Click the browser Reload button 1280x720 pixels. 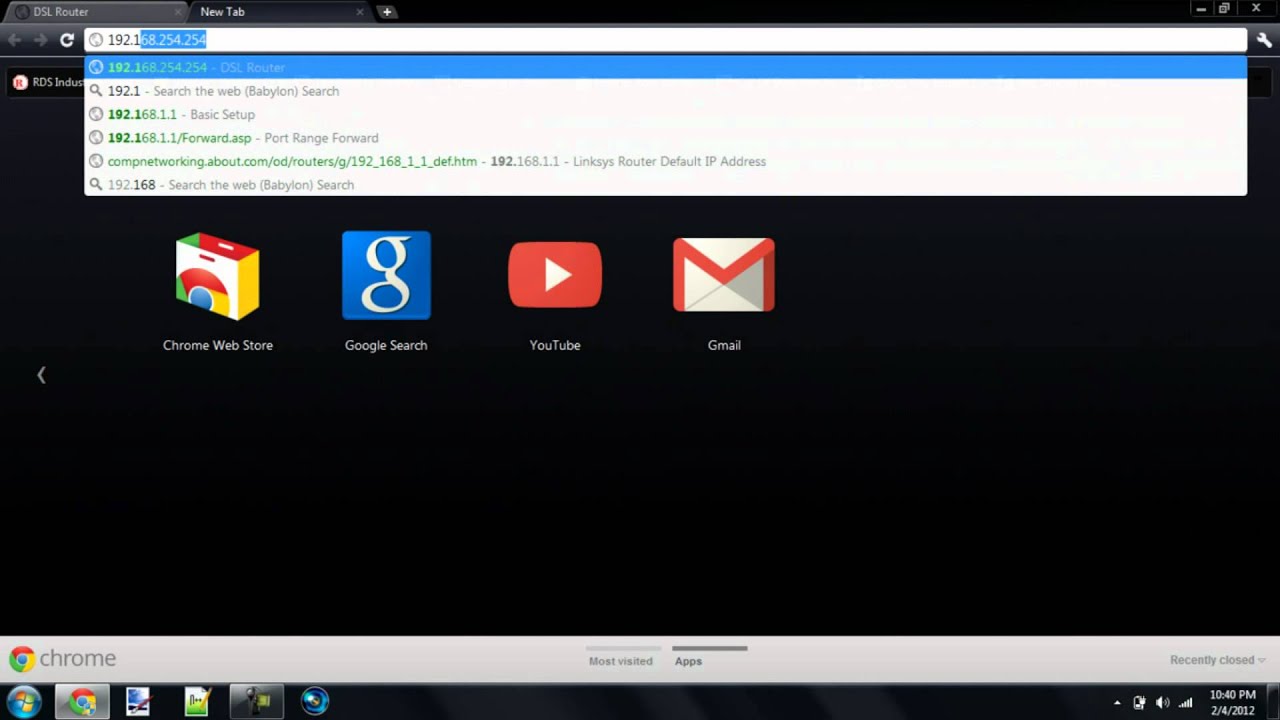[67, 40]
